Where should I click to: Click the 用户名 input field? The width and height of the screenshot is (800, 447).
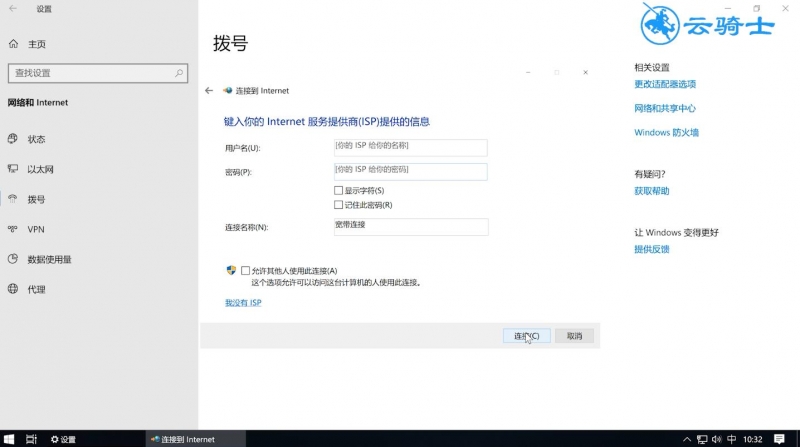coord(411,147)
